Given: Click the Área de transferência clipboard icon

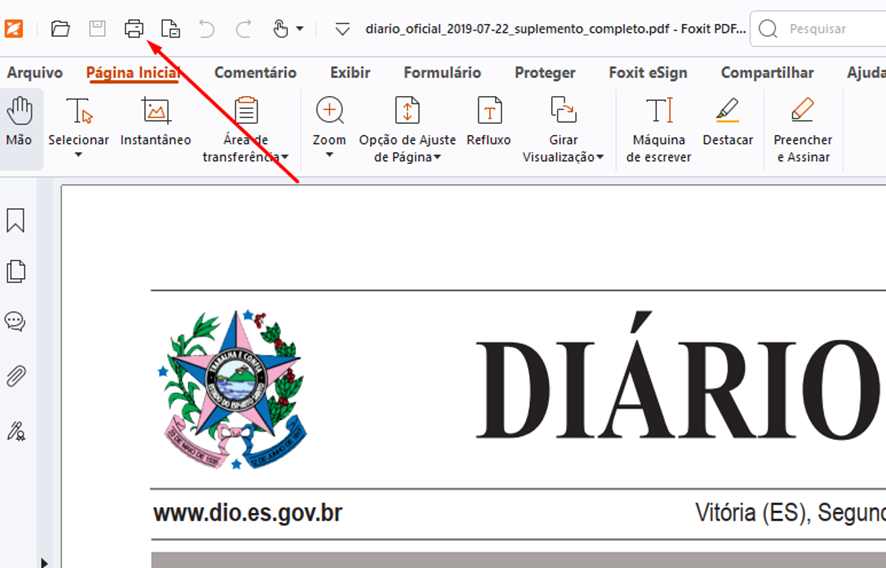Looking at the screenshot, I should [246, 110].
